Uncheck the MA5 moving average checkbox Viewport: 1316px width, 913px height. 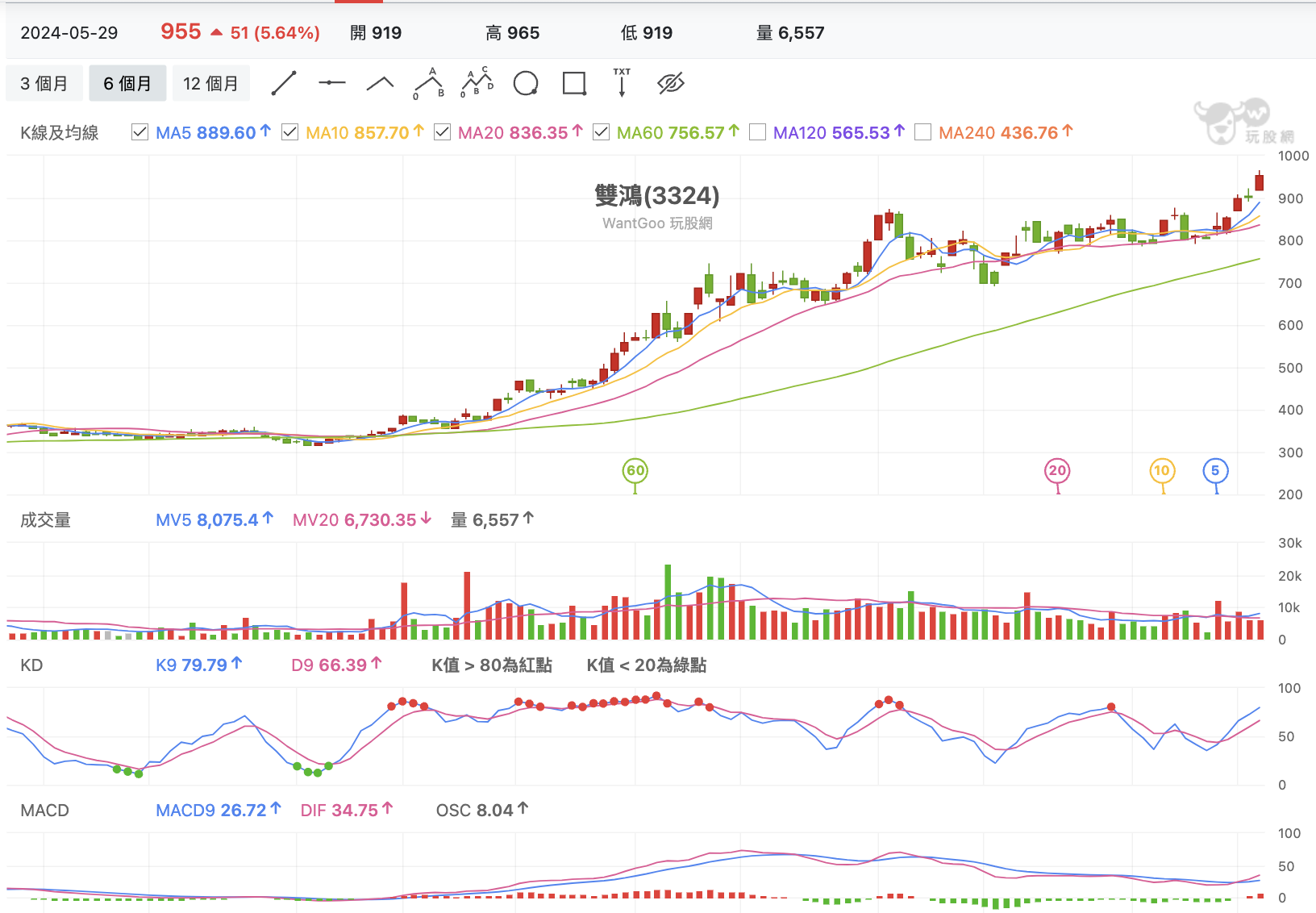pos(140,132)
